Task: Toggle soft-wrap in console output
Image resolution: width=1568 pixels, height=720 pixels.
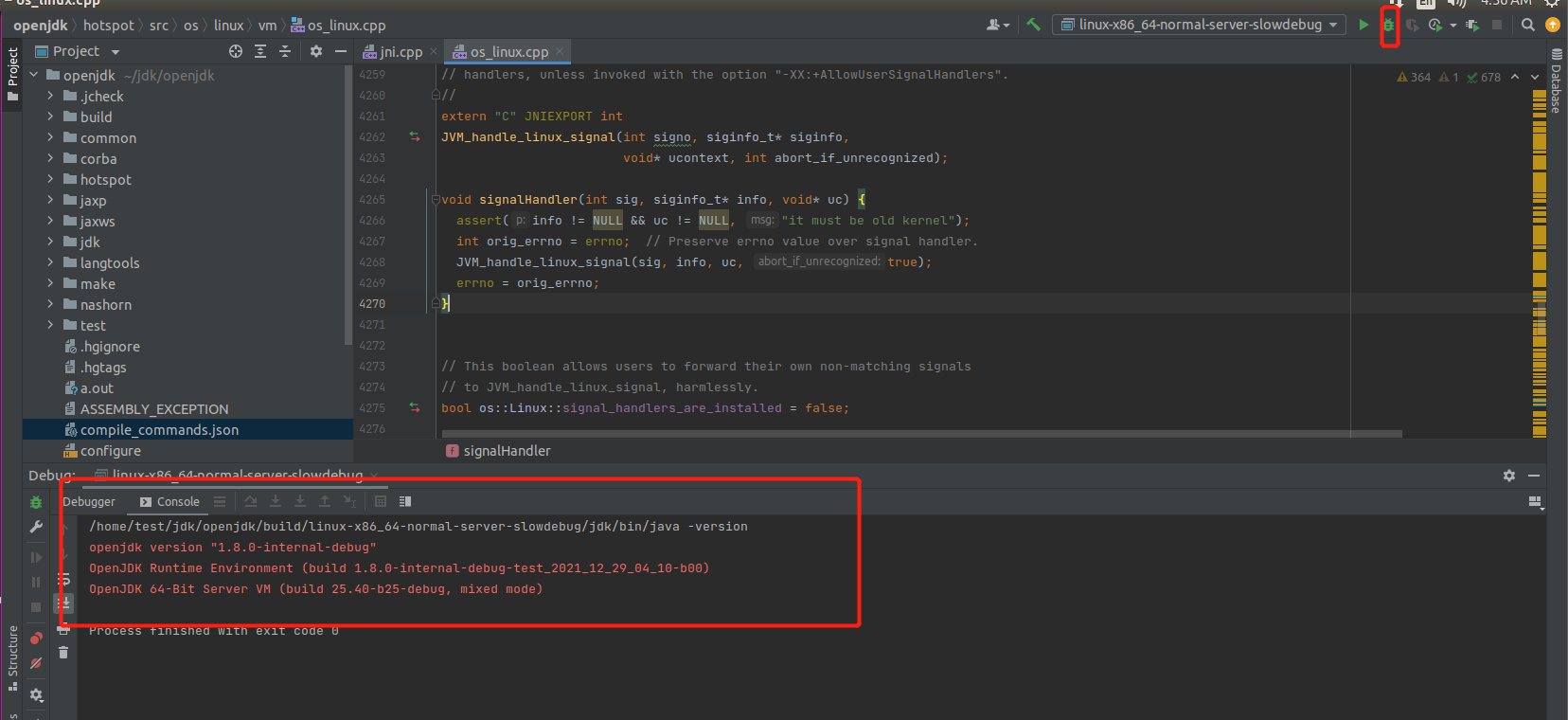Action: 63,579
